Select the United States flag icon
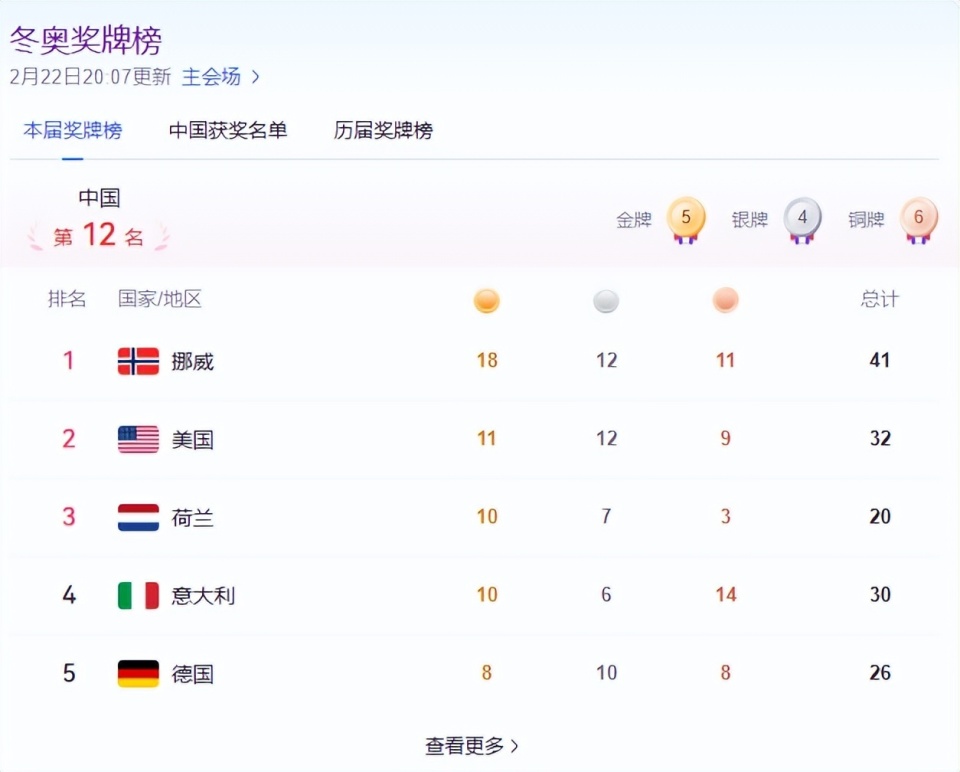This screenshot has width=960, height=772. pos(137,438)
